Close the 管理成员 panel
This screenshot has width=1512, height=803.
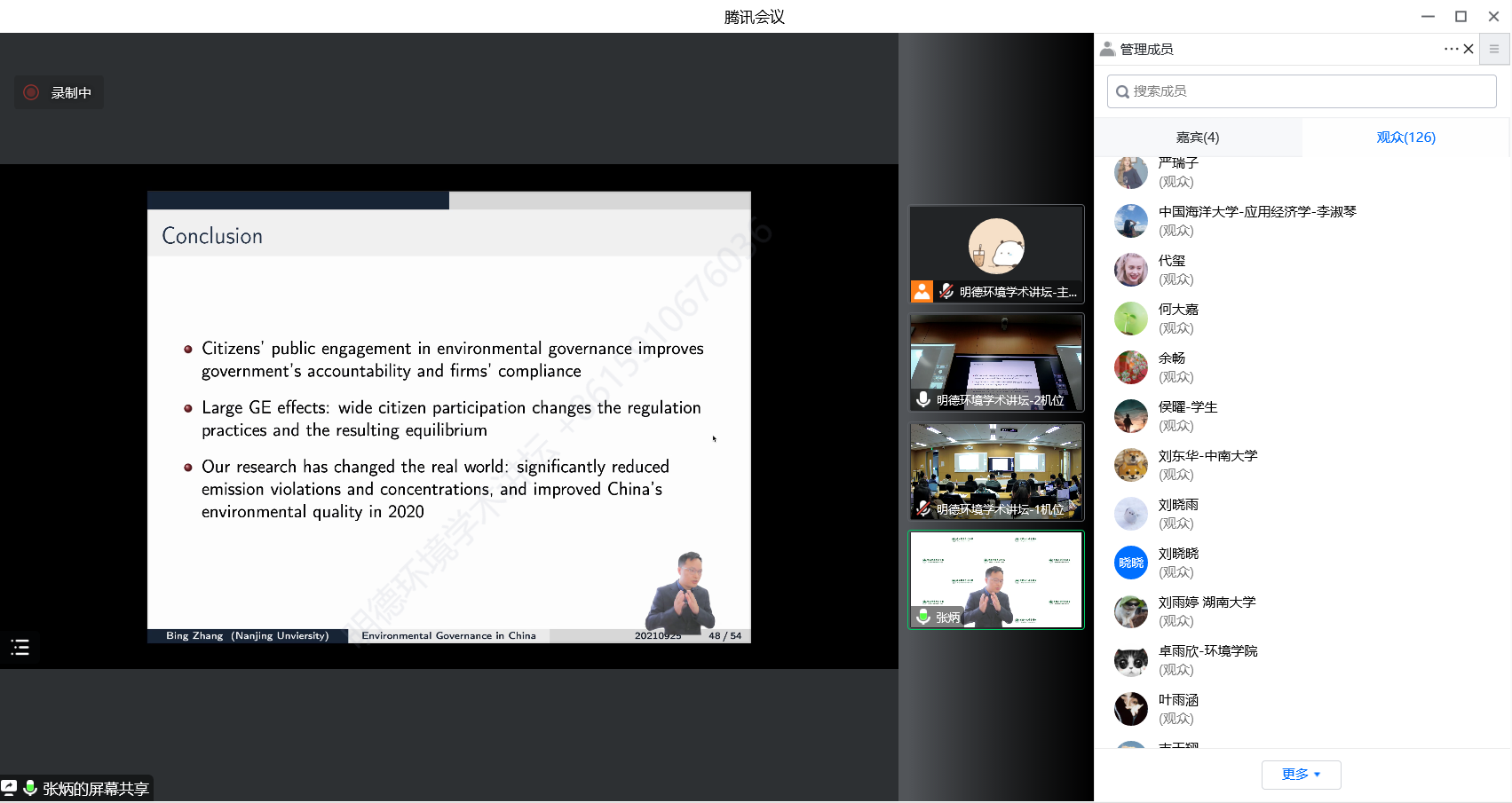pos(1468,49)
